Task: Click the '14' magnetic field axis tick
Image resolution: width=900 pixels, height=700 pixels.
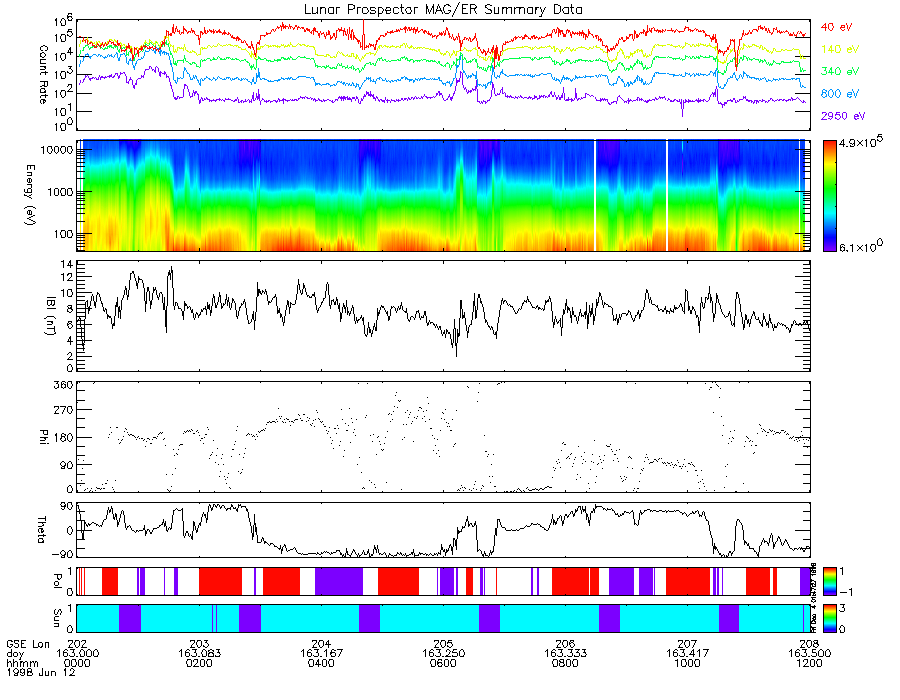Action: click(67, 265)
